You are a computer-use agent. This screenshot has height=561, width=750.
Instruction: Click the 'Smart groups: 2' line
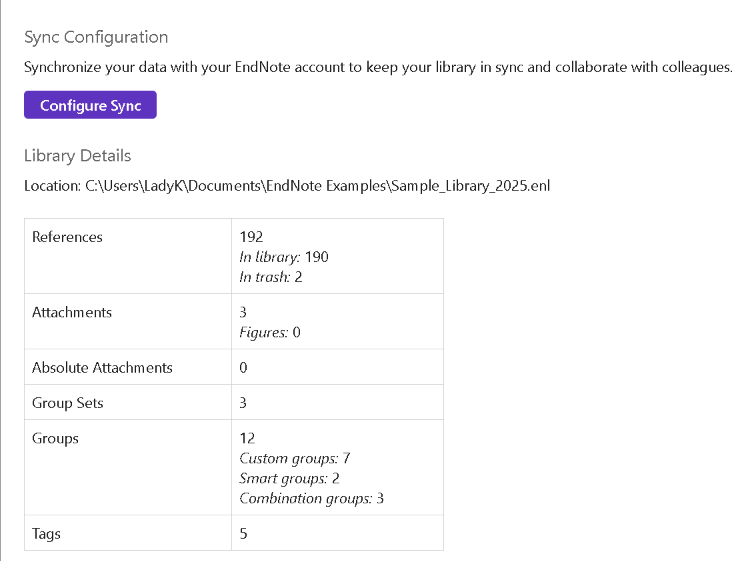point(291,478)
